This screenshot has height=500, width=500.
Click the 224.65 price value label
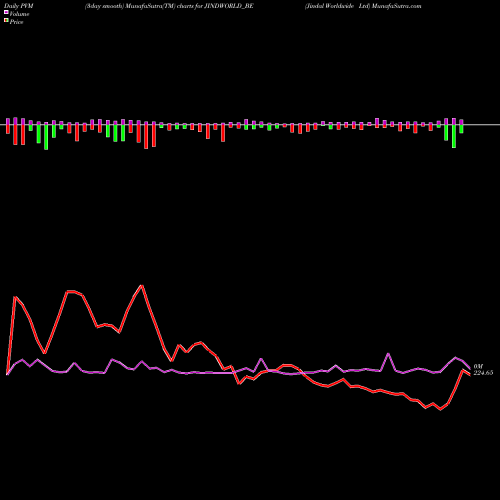tap(483, 373)
